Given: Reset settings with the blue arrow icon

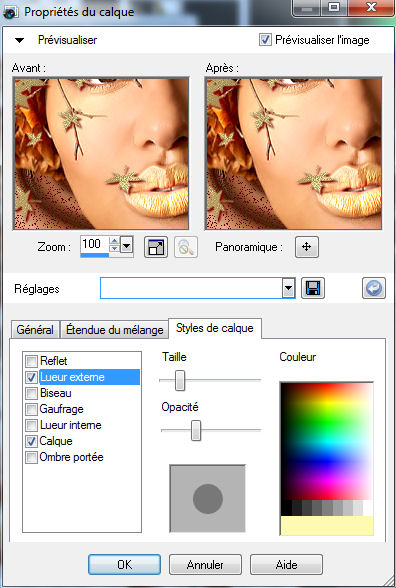Looking at the screenshot, I should 374,288.
